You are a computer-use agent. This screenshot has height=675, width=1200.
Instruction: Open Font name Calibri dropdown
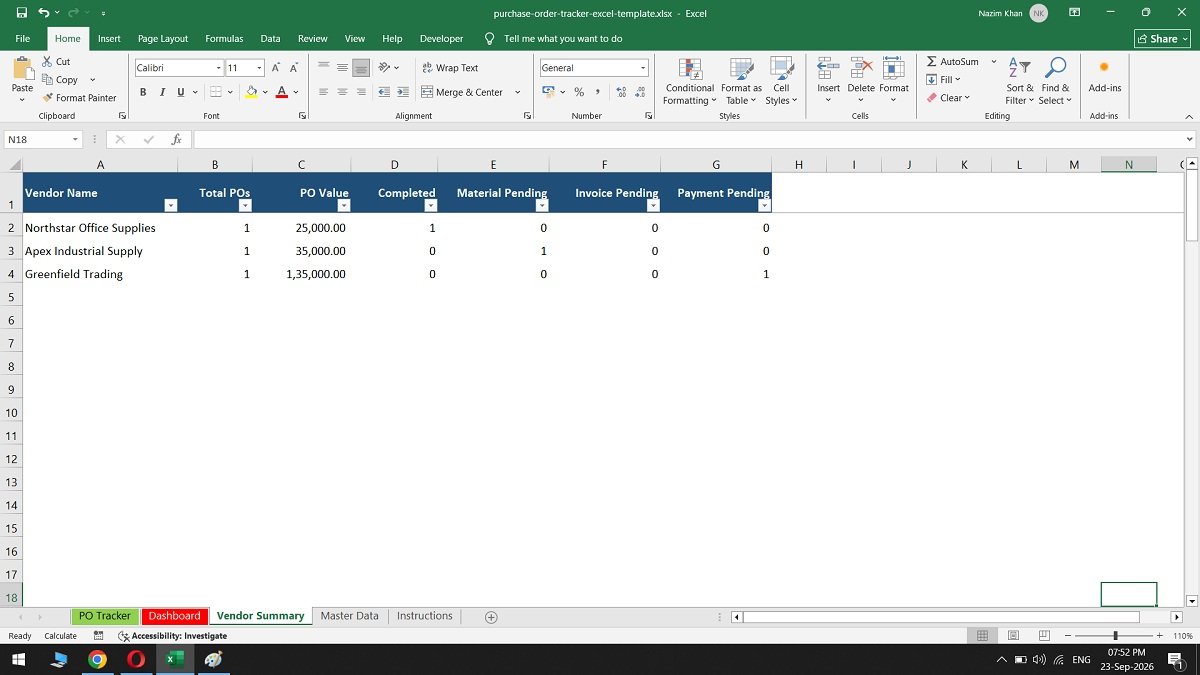[219, 68]
